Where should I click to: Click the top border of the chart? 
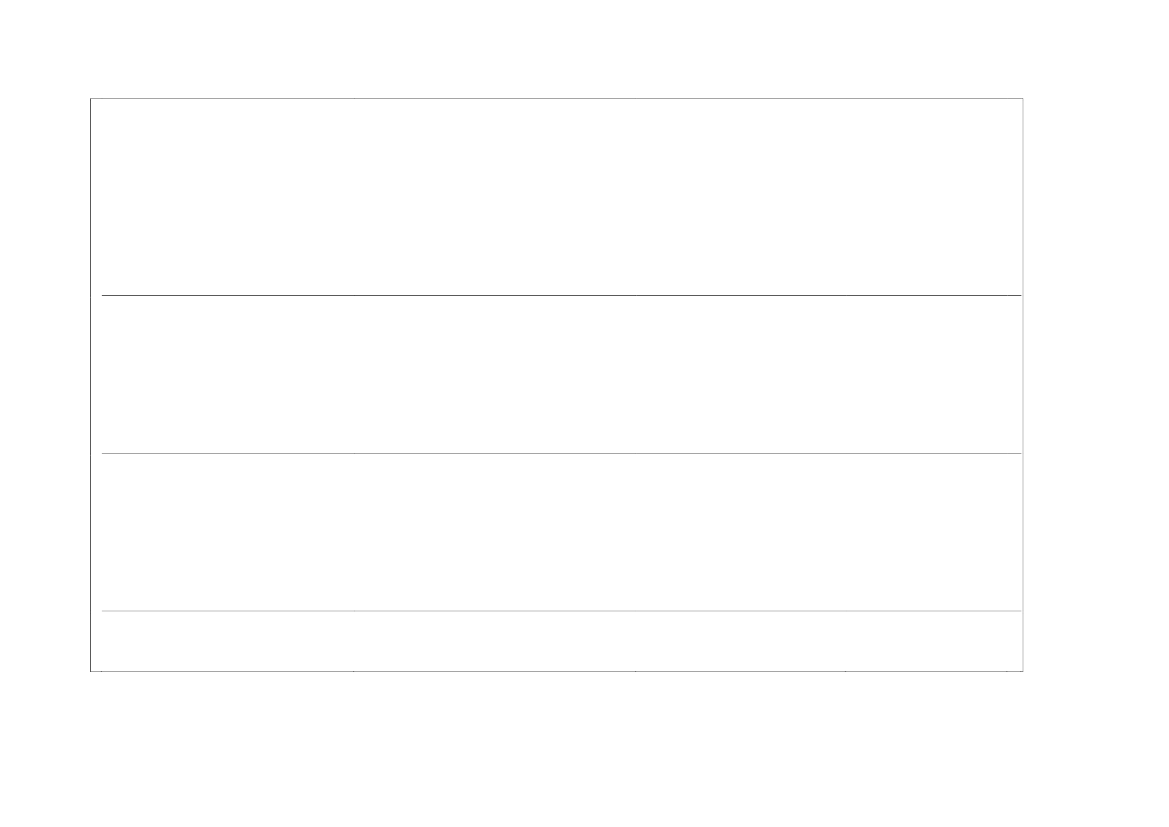coord(557,98)
